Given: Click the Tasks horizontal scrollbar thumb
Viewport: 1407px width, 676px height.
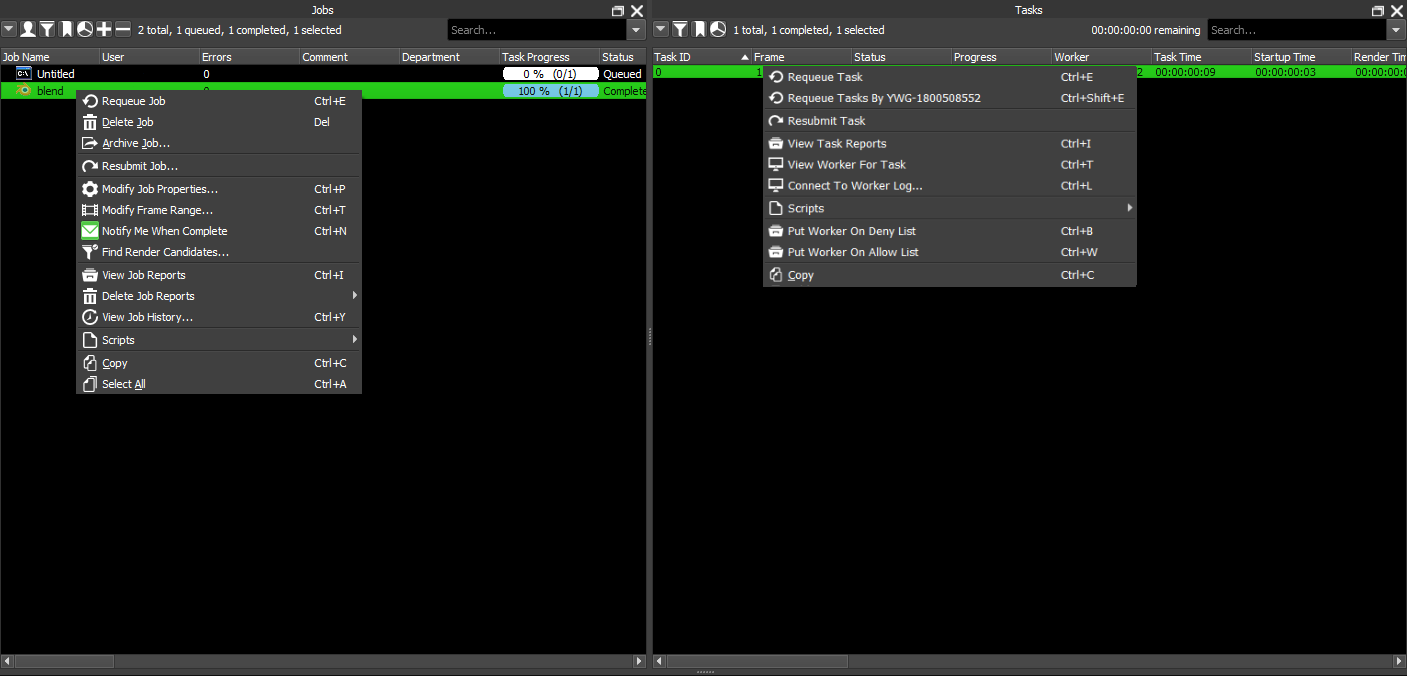Looking at the screenshot, I should point(758,661).
